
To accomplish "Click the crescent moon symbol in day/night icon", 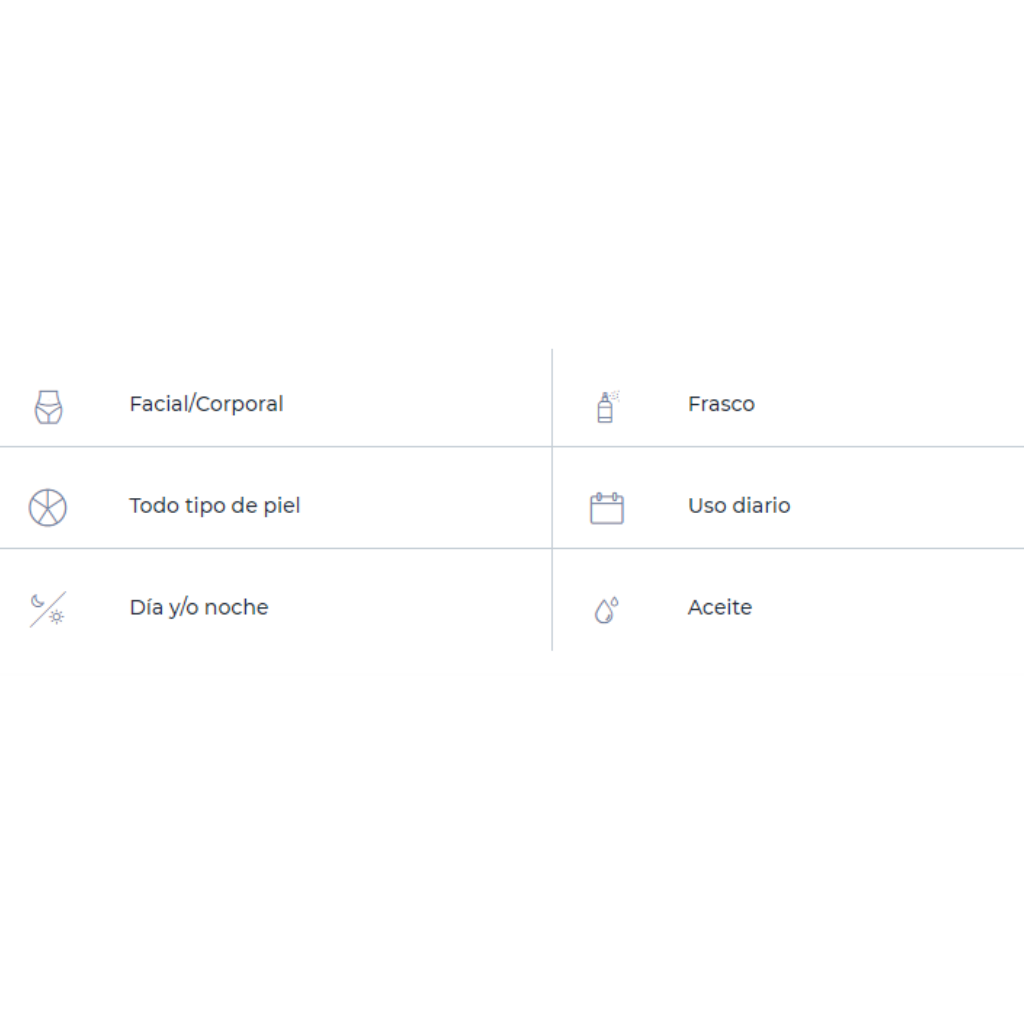I will point(38,600).
